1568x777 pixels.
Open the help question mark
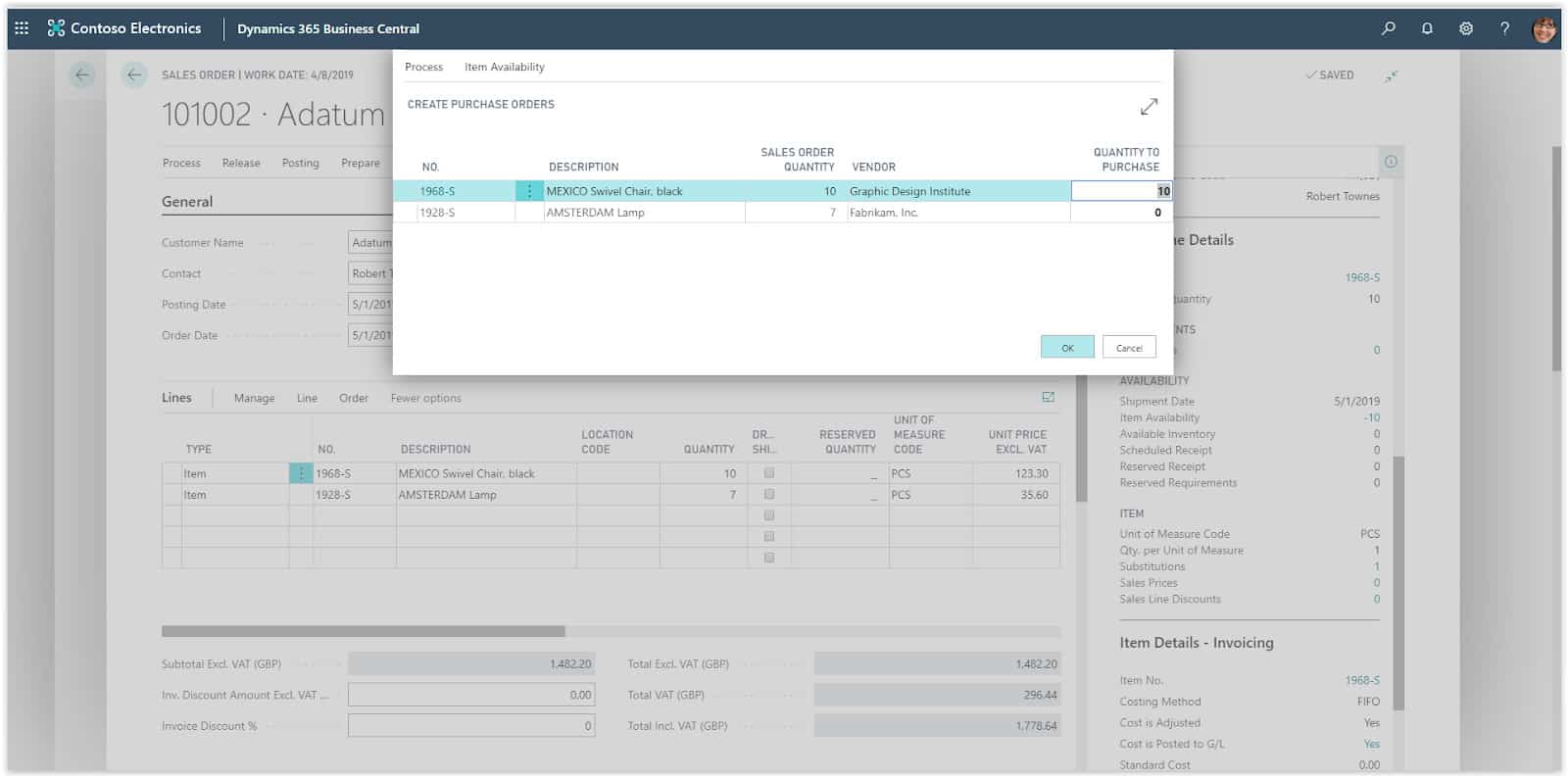[1504, 28]
